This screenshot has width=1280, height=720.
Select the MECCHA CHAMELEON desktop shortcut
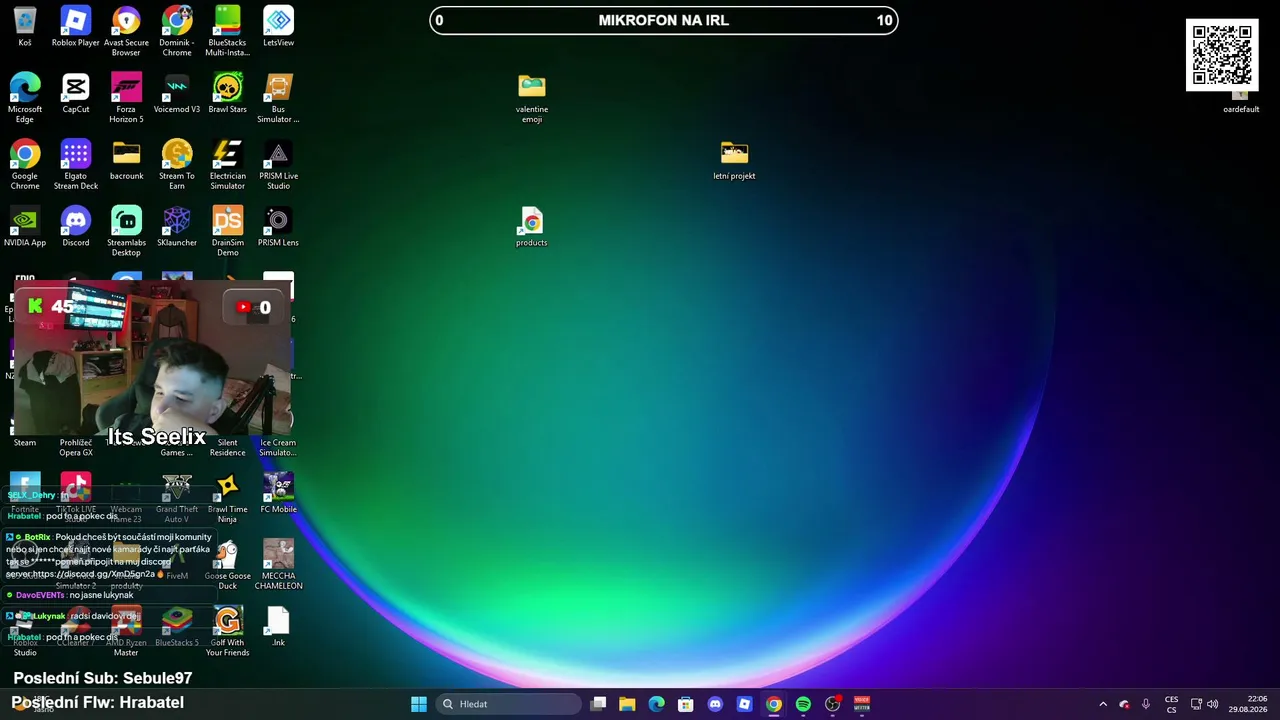278,565
